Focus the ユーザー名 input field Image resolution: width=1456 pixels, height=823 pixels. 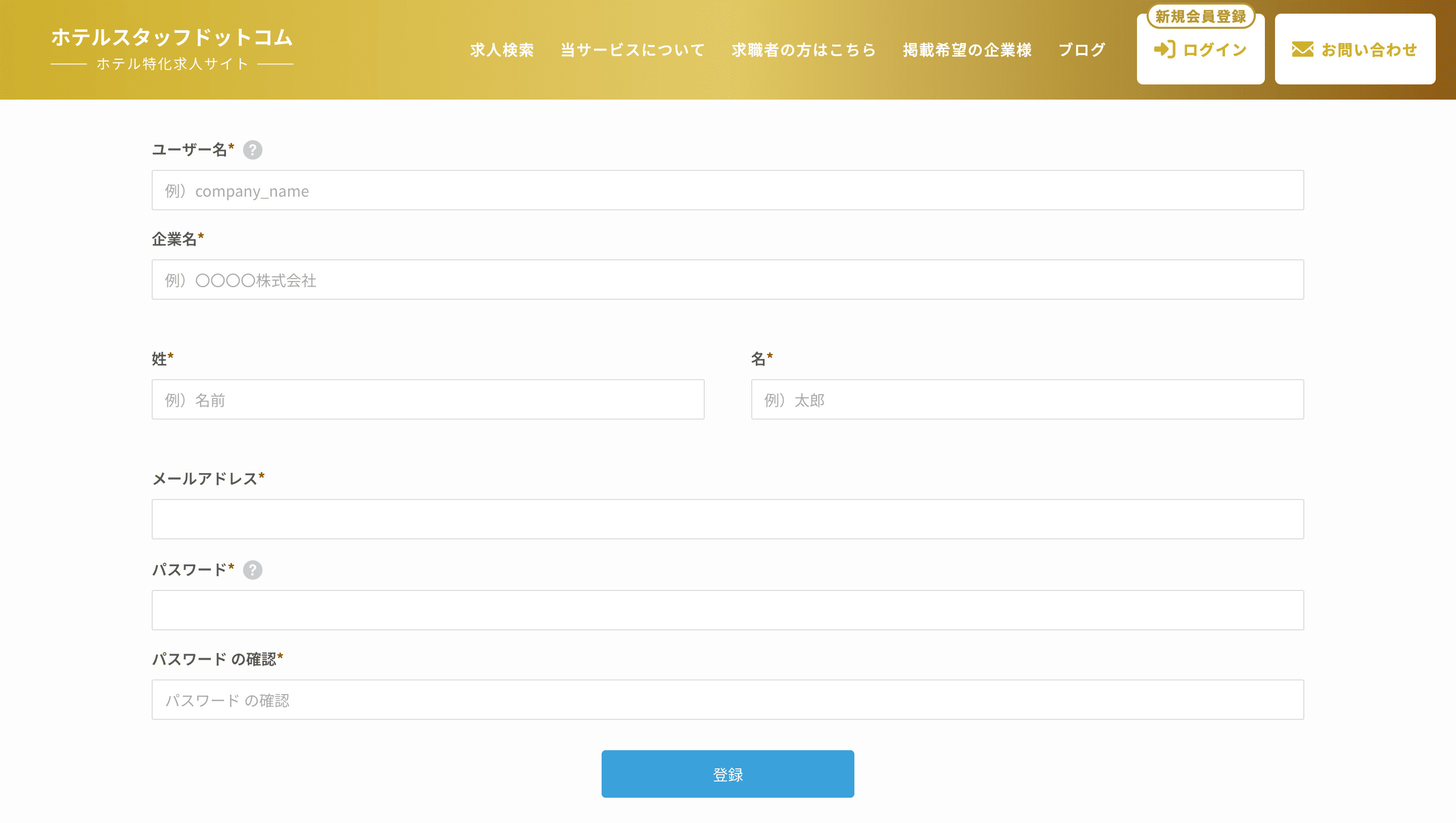coord(727,191)
